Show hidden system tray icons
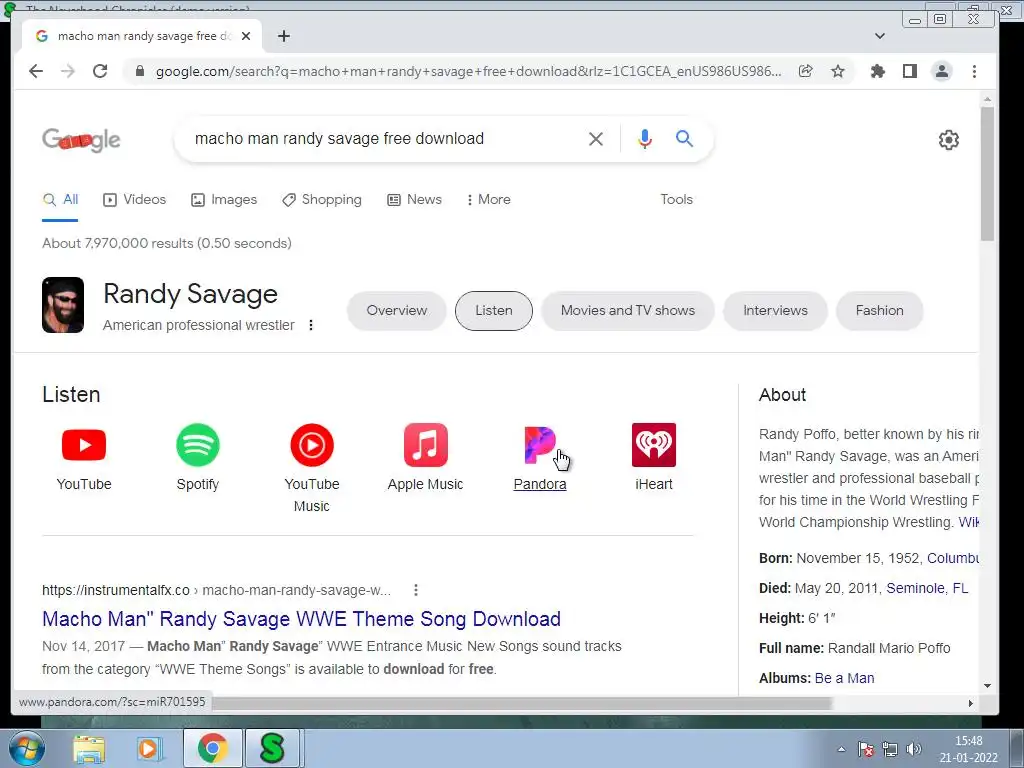This screenshot has width=1024, height=768. tap(841, 749)
